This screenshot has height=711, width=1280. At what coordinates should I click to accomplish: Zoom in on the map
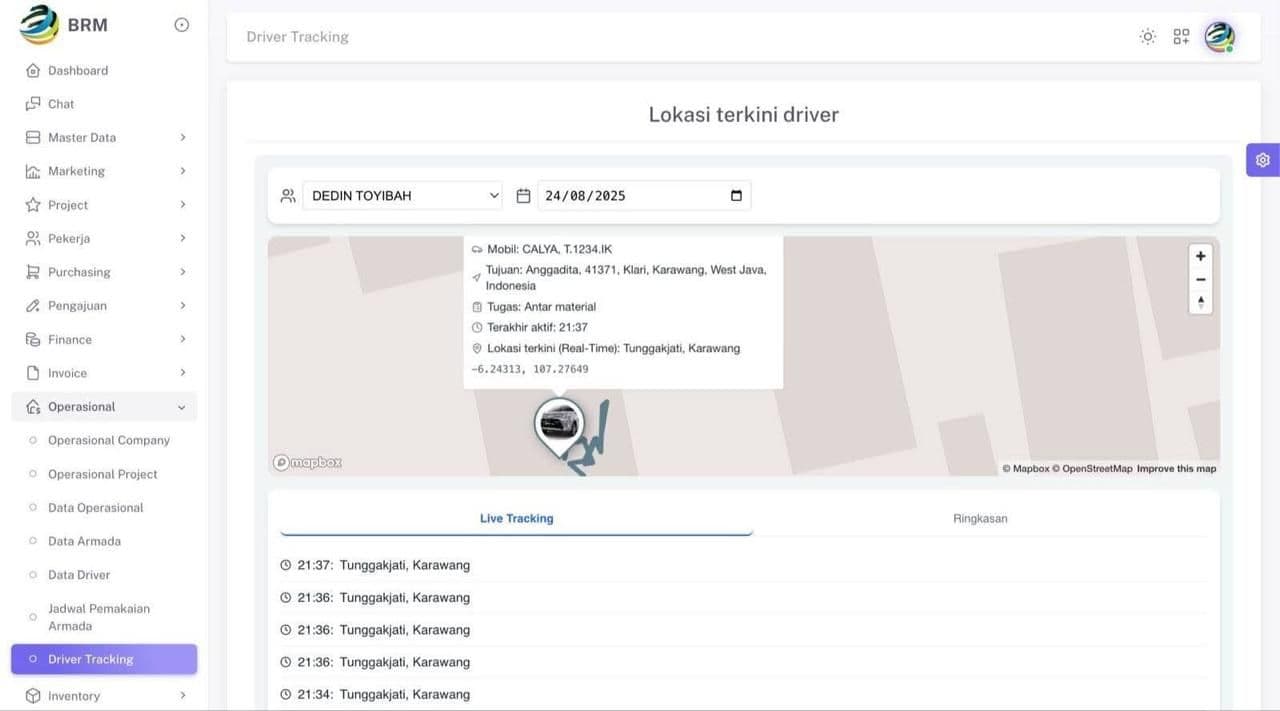coord(1201,256)
